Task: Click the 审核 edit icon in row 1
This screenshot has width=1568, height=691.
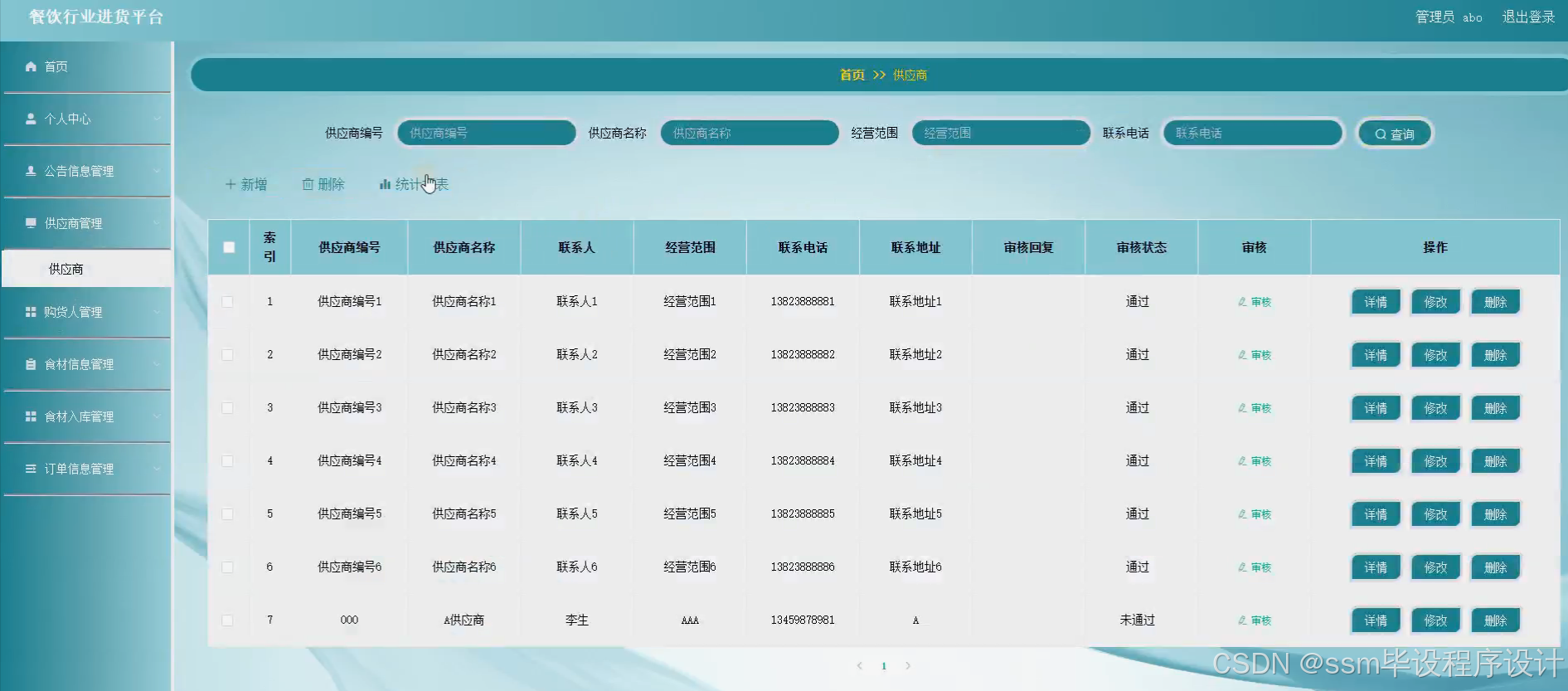Action: [1242, 302]
